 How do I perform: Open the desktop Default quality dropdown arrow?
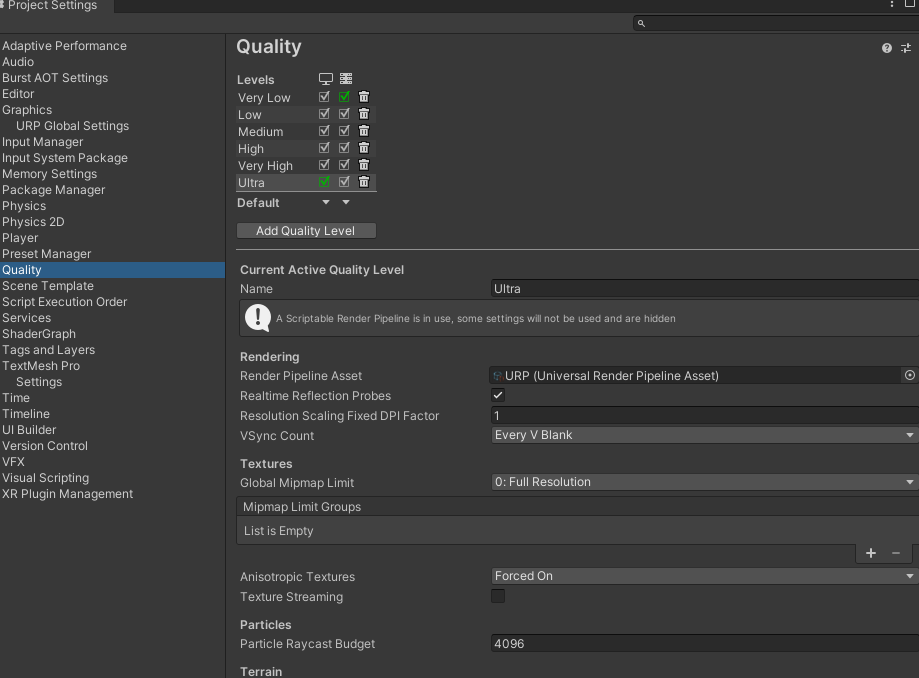point(325,201)
